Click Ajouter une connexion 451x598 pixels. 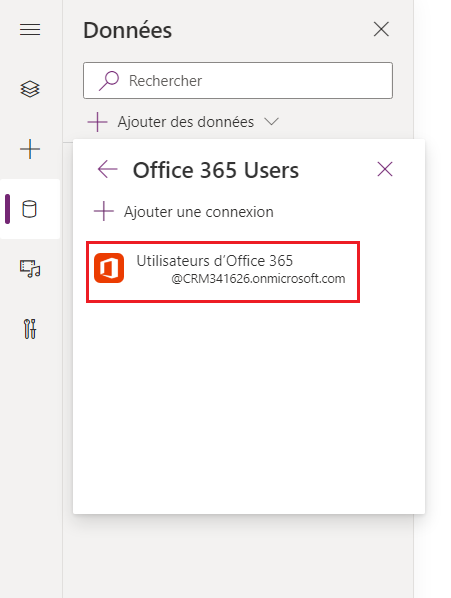point(184,212)
